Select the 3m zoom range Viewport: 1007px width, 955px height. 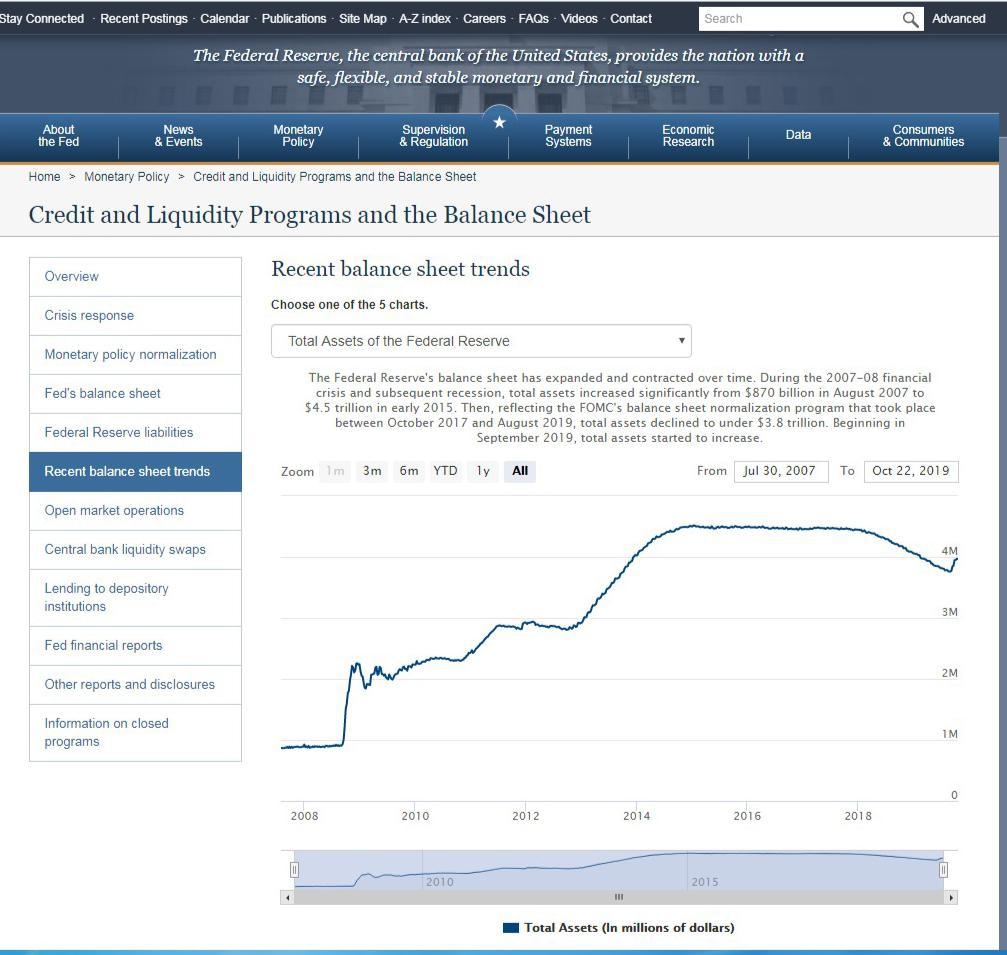(x=372, y=471)
